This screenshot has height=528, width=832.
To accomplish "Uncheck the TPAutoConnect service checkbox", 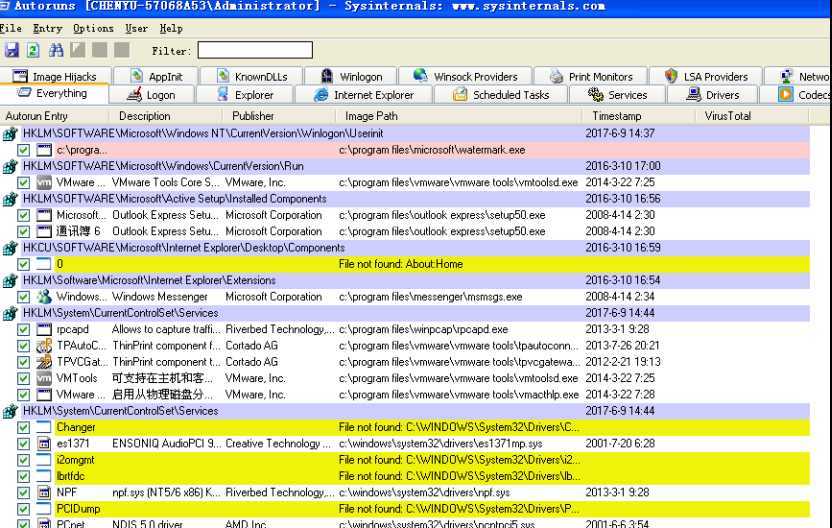I will coord(23,346).
